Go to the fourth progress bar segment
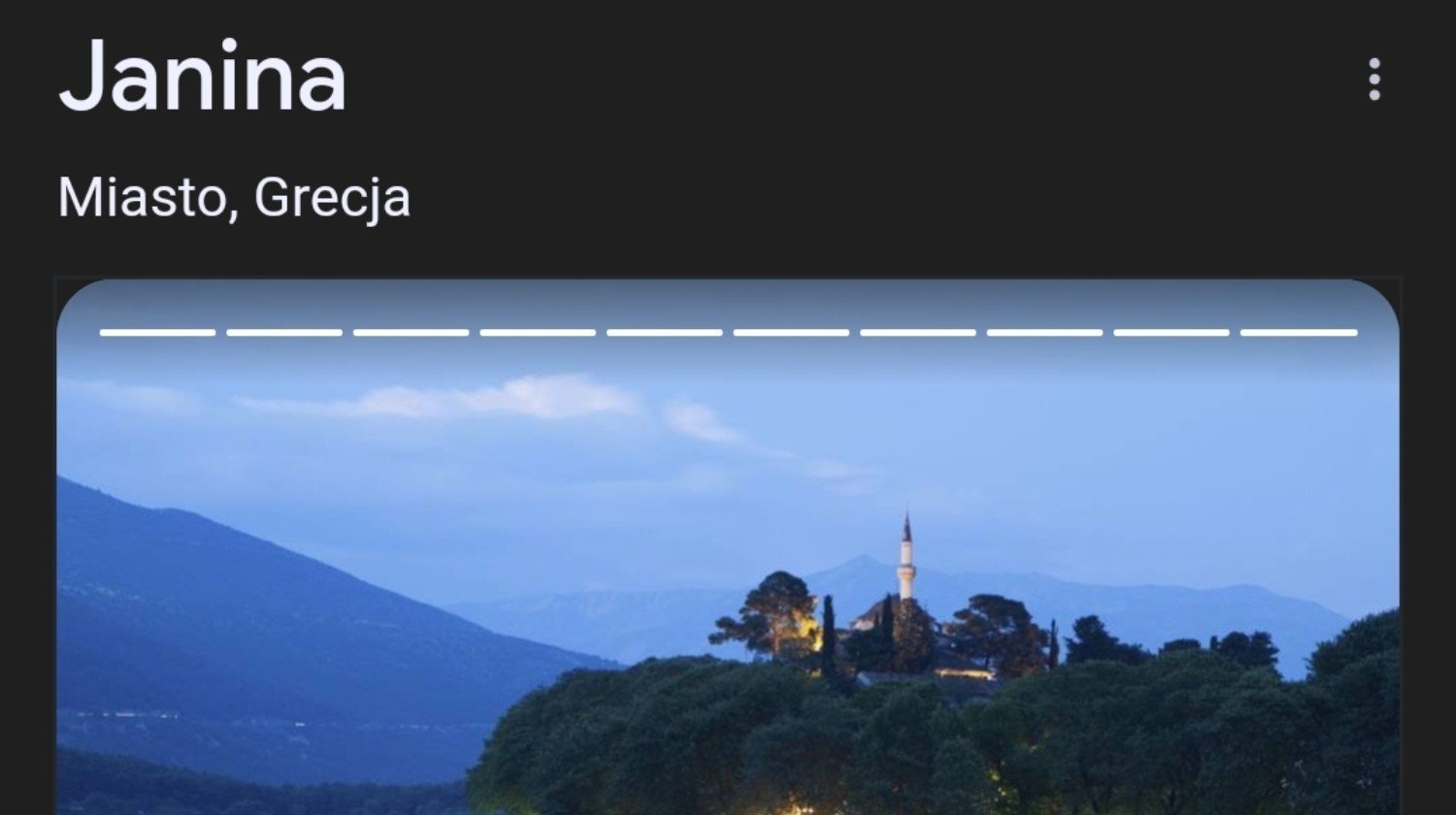This screenshot has width=1456, height=815. coord(538,333)
